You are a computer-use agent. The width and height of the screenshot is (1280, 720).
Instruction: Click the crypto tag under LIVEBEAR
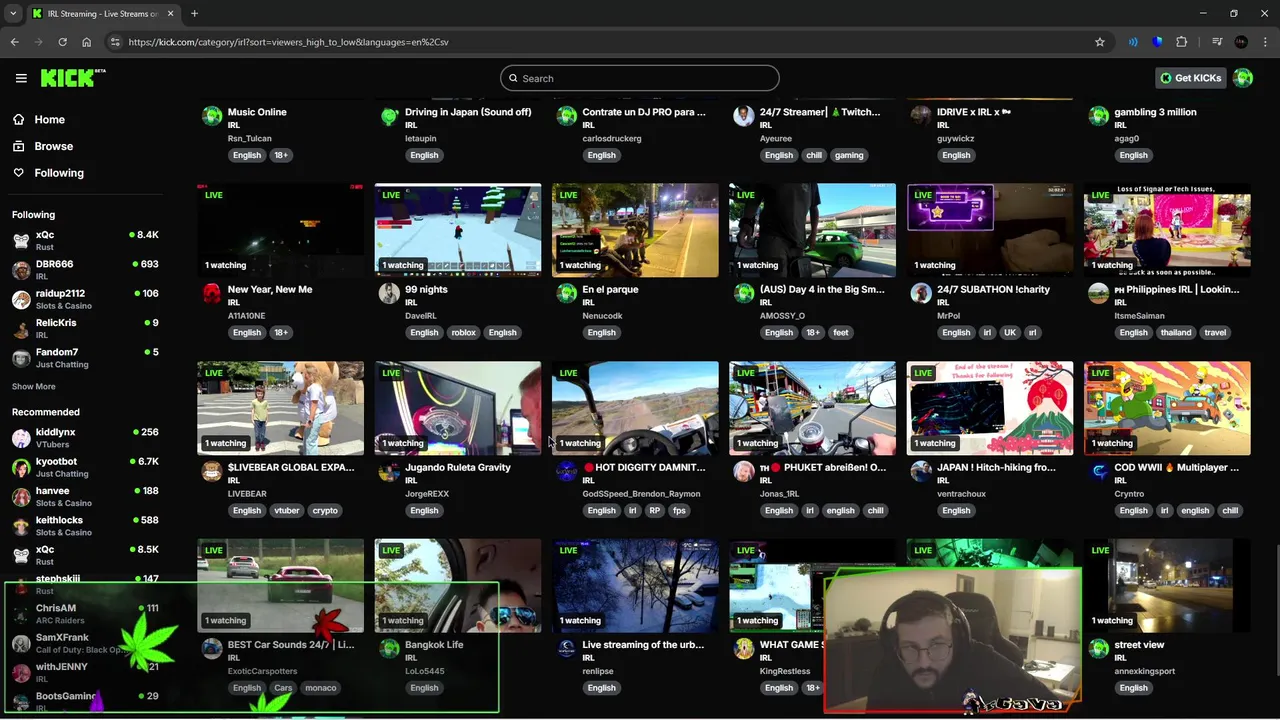[x=325, y=511]
